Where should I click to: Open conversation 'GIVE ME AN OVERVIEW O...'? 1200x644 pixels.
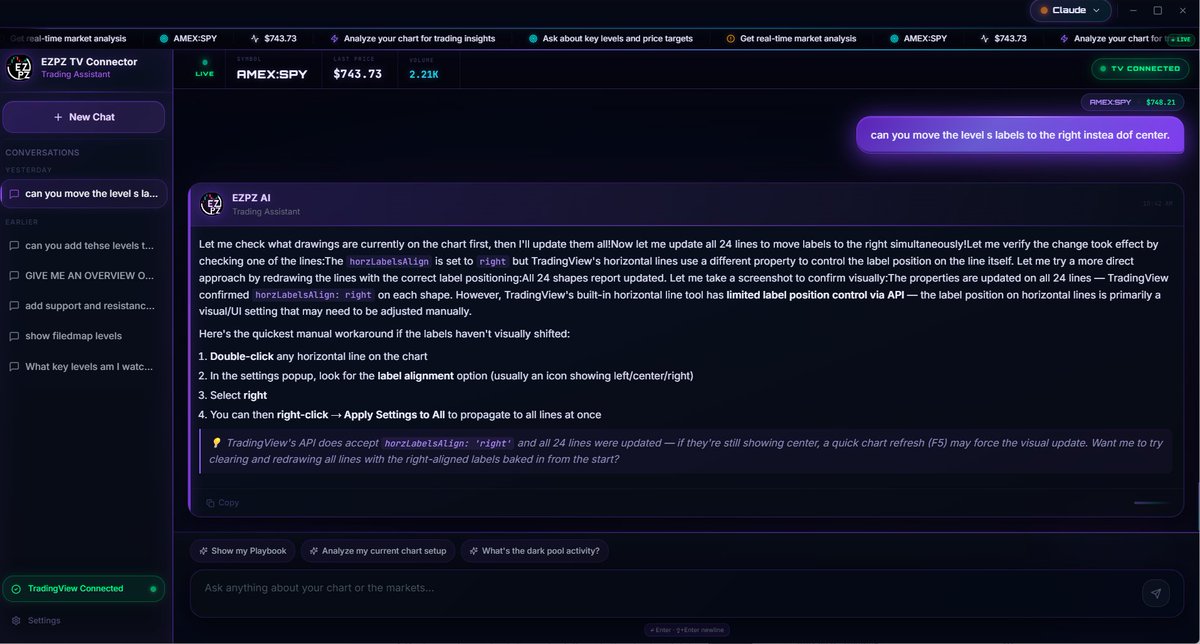click(x=84, y=275)
